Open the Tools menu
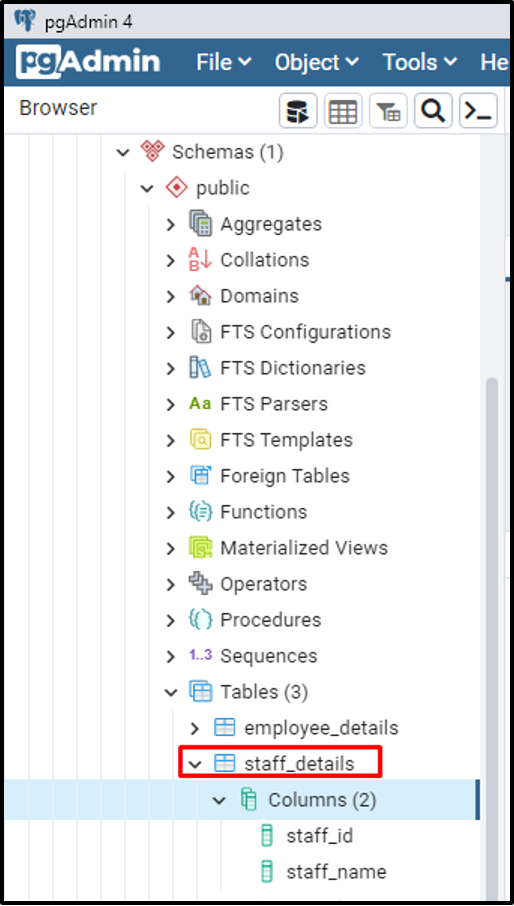 [x=420, y=62]
